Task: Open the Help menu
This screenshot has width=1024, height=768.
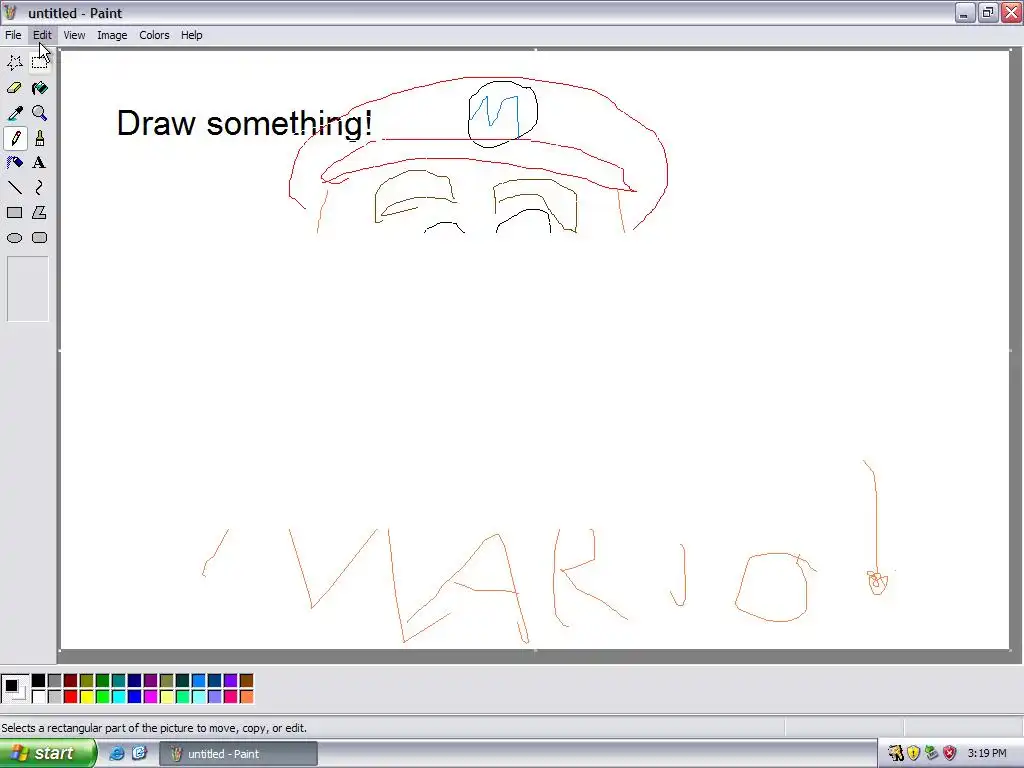Action: [191, 35]
